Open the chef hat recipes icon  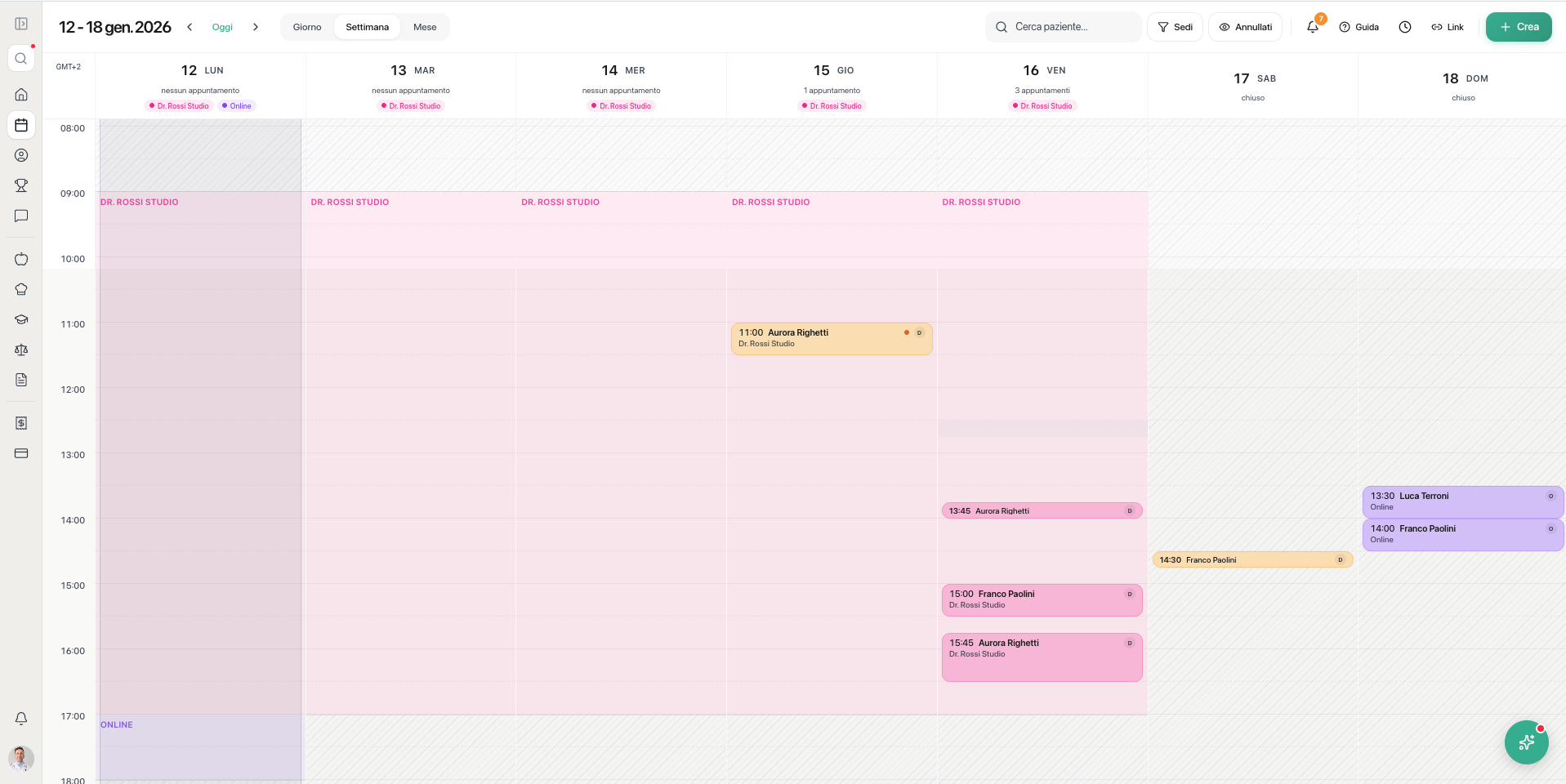21,289
